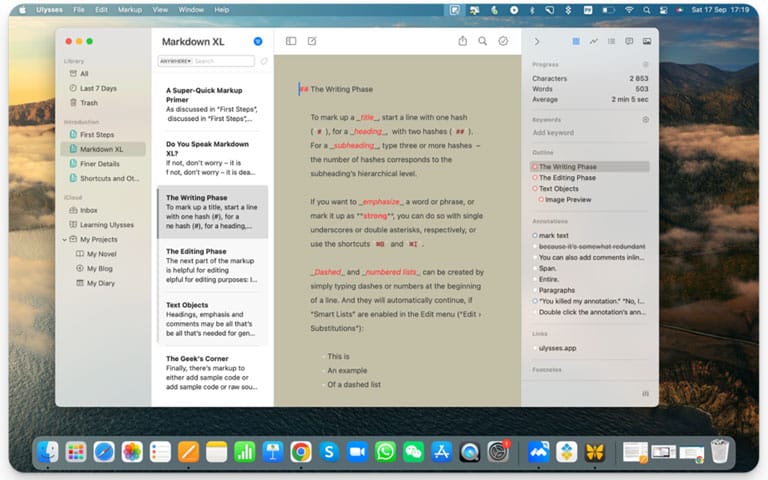Click the keyword tag icon next to search
The image size is (768, 480).
tap(264, 61)
